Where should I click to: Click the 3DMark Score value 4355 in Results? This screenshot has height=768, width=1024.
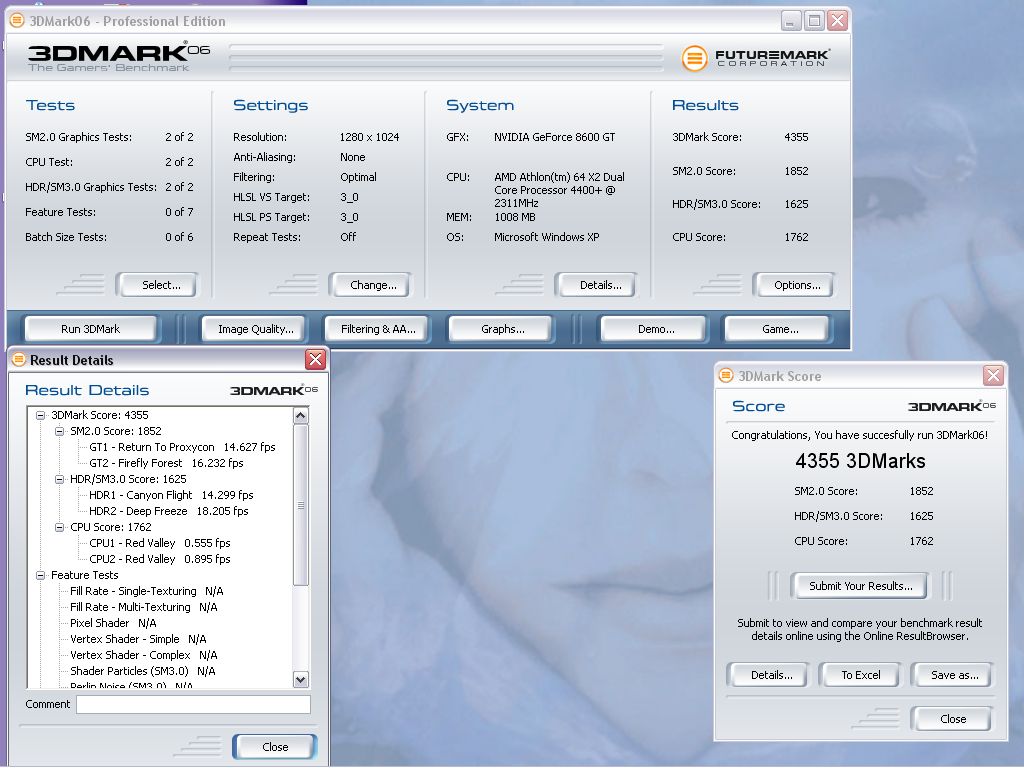(x=796, y=137)
